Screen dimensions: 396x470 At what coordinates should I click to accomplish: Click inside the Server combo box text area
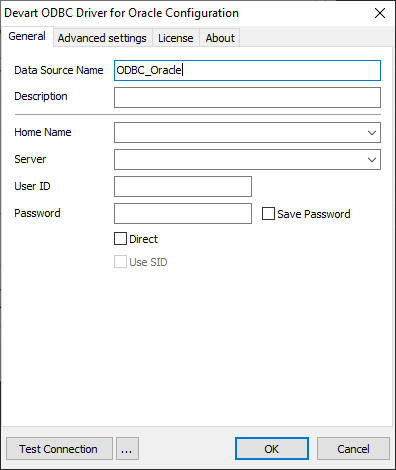coord(239,160)
